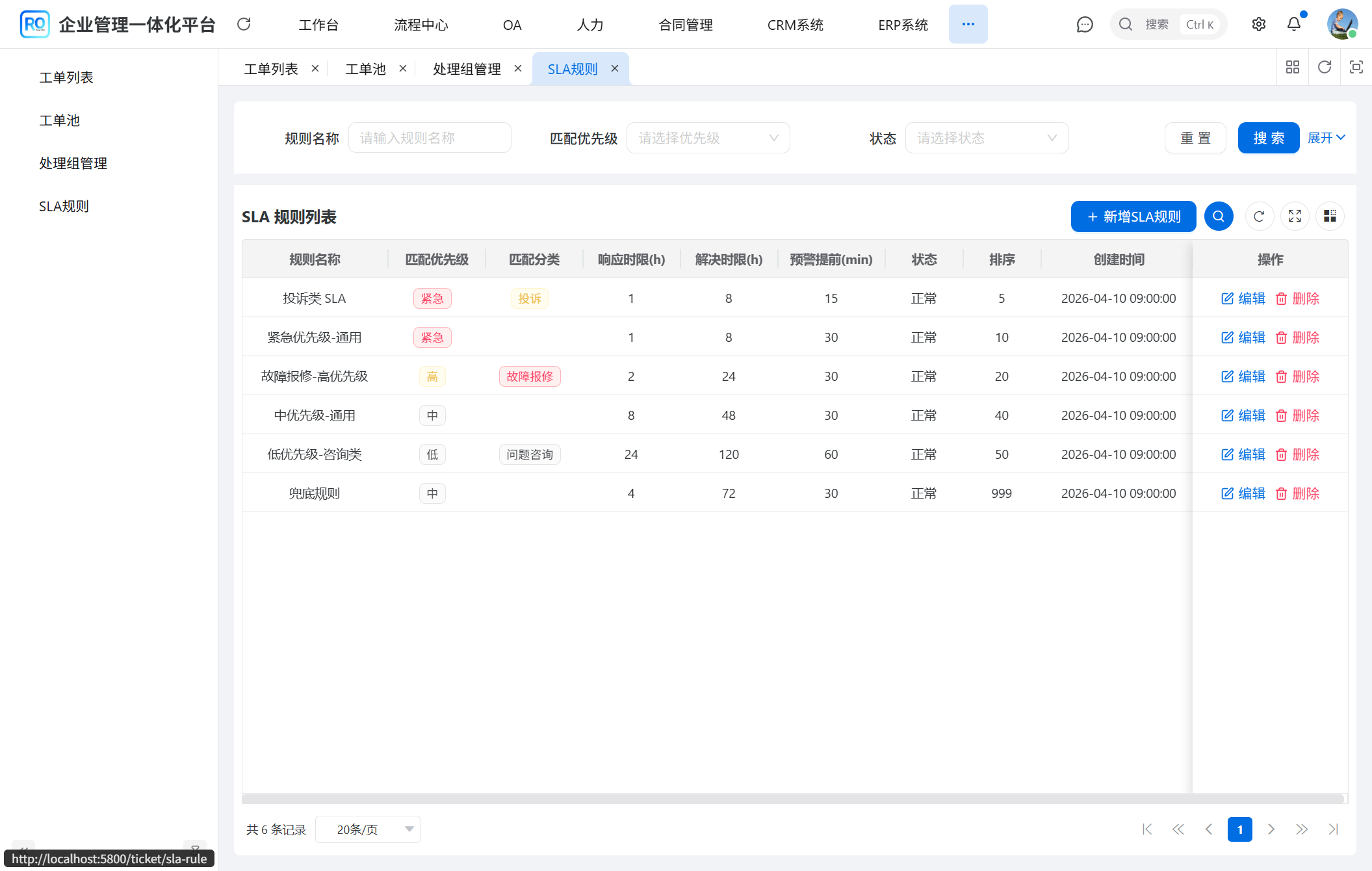Switch to the 处理组管理 tab
The height and width of the screenshot is (871, 1372).
tap(467, 69)
